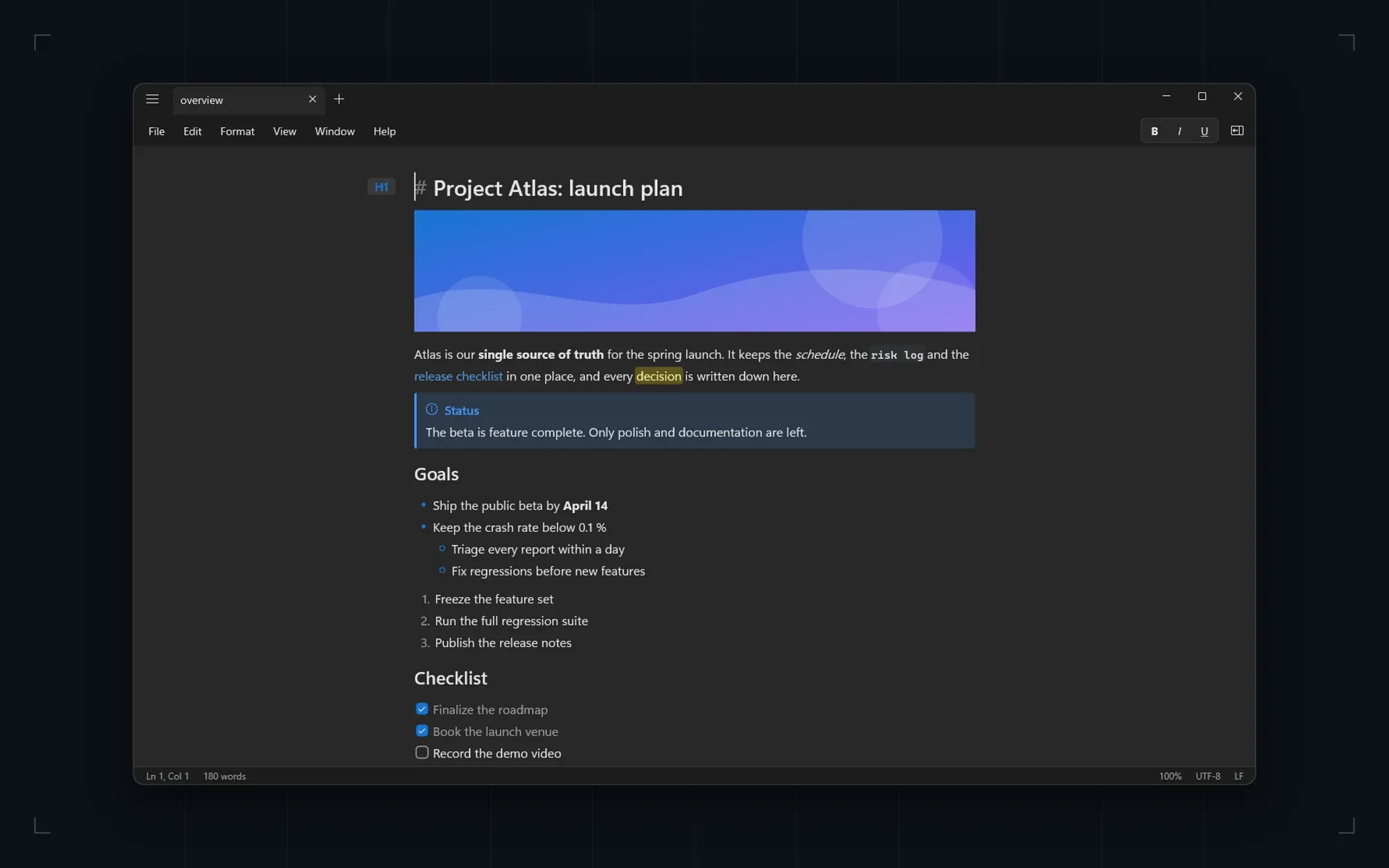This screenshot has height=868, width=1389.
Task: Check Record the demo video
Action: point(422,753)
